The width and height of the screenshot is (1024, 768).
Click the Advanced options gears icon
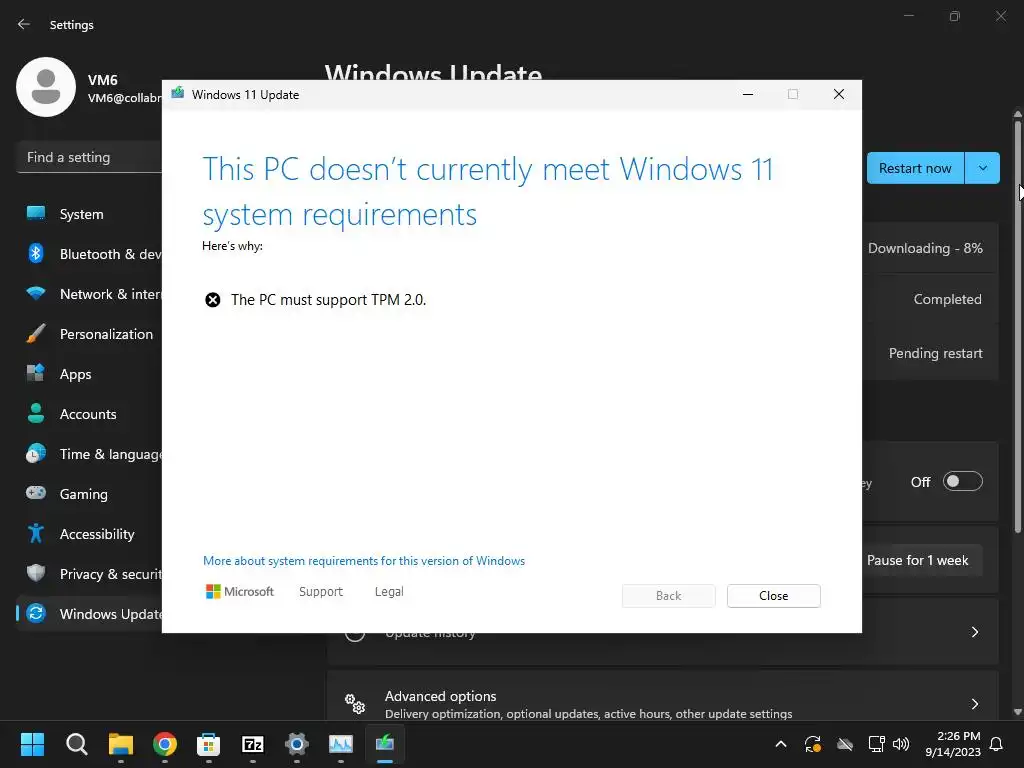coord(355,703)
